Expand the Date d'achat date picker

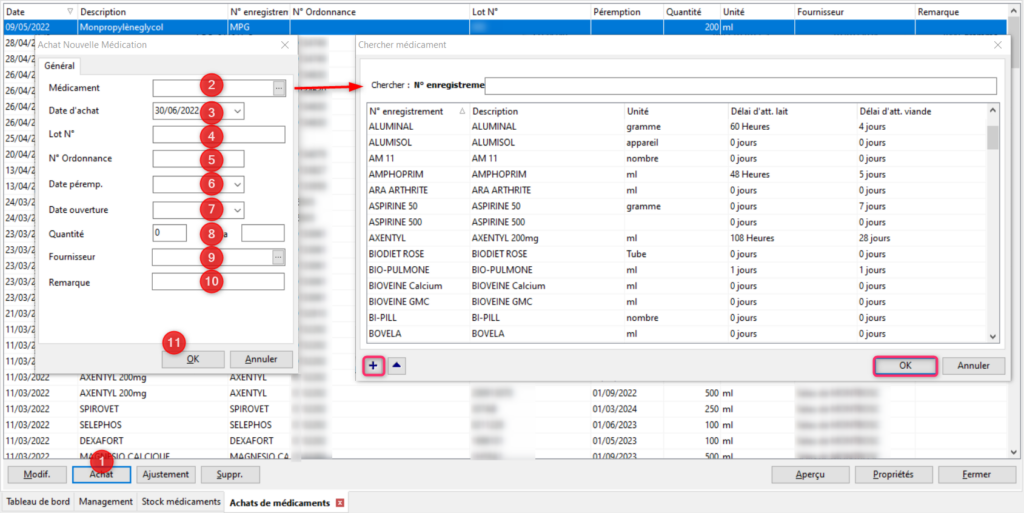pos(237,111)
